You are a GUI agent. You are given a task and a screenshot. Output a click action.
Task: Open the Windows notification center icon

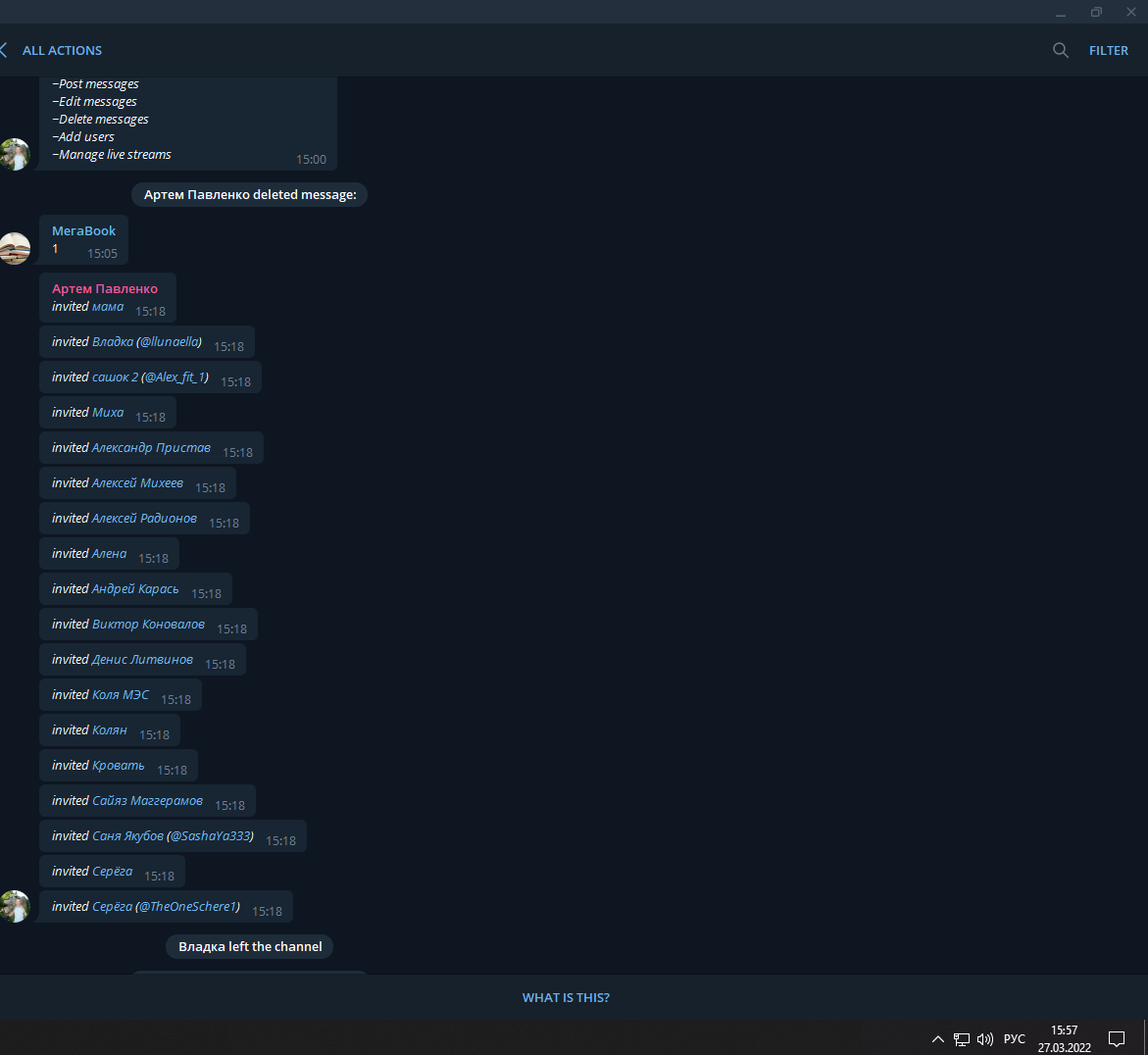pos(1116,1039)
